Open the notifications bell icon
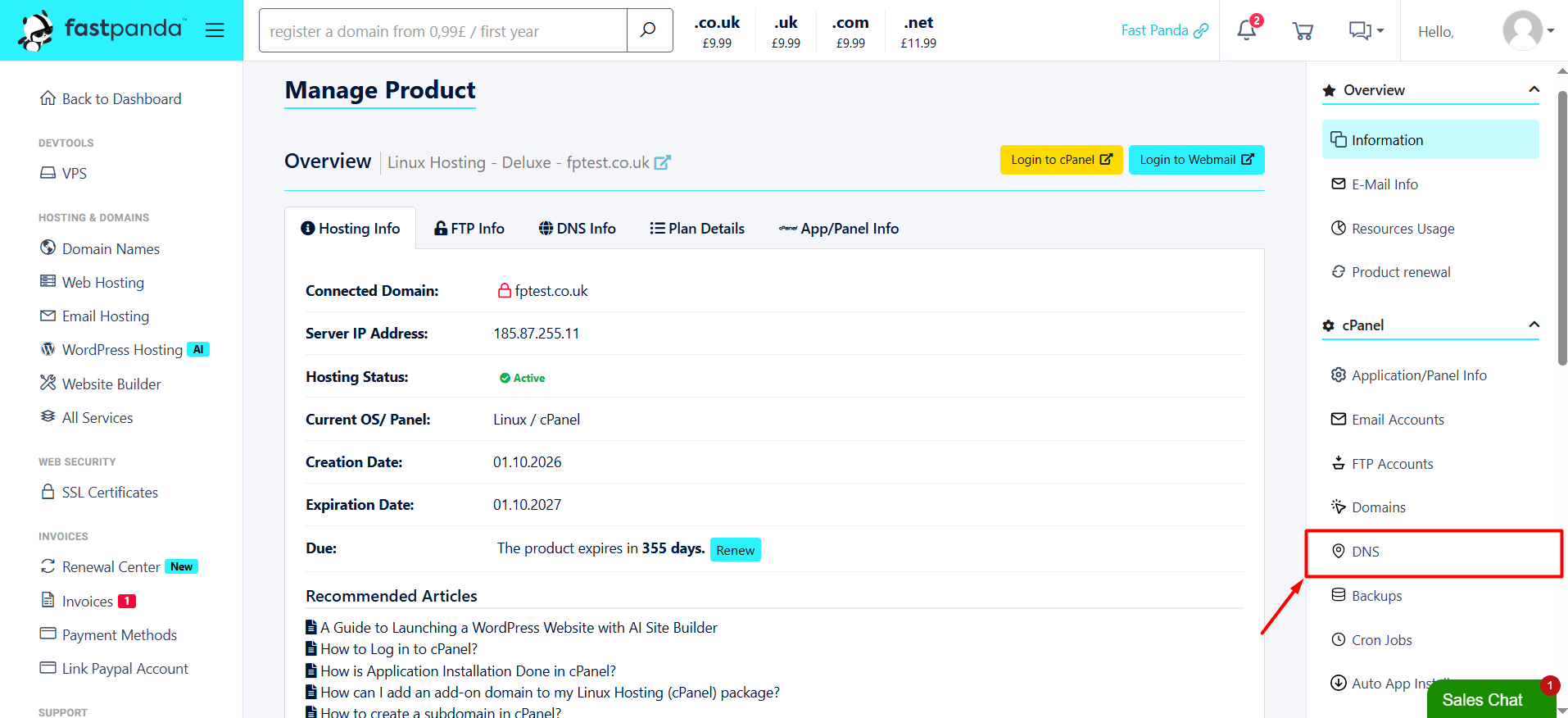 click(1247, 30)
